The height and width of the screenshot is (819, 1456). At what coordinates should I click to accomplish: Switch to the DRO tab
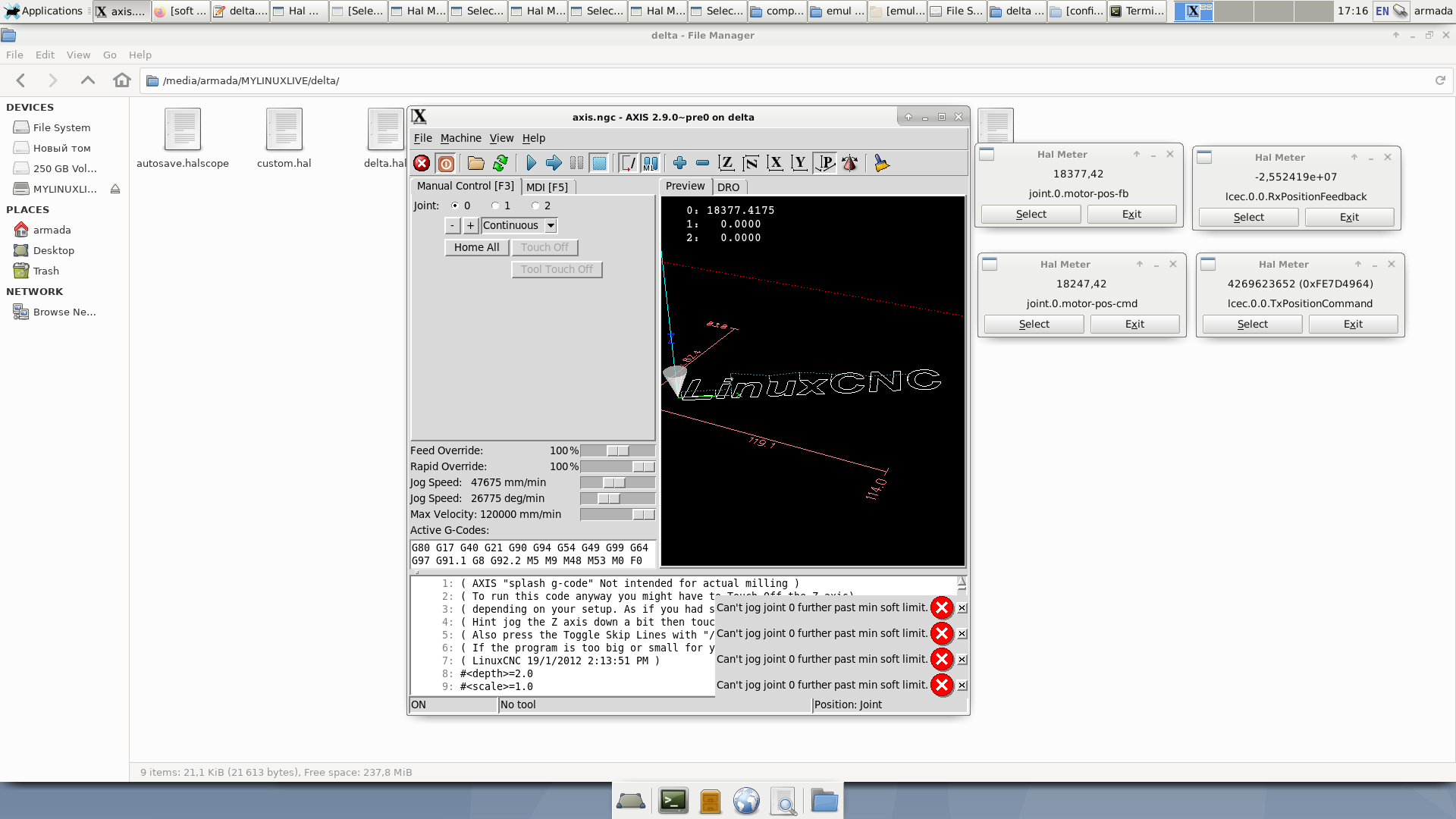[728, 187]
